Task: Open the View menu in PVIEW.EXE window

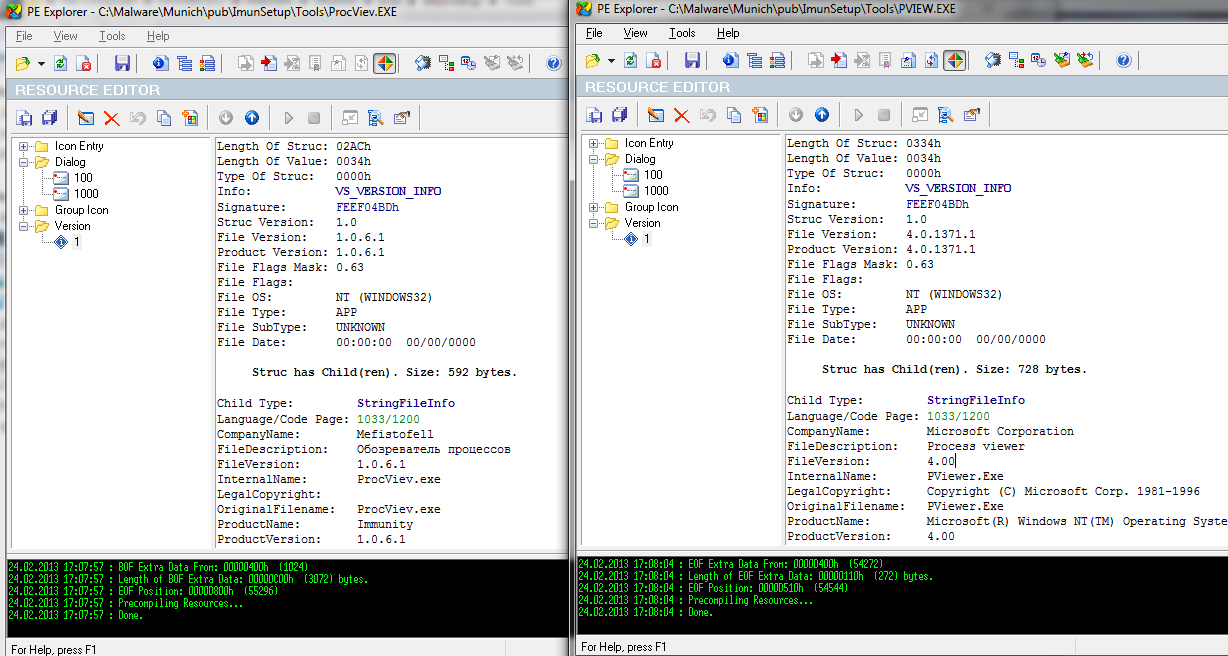Action: [x=635, y=33]
